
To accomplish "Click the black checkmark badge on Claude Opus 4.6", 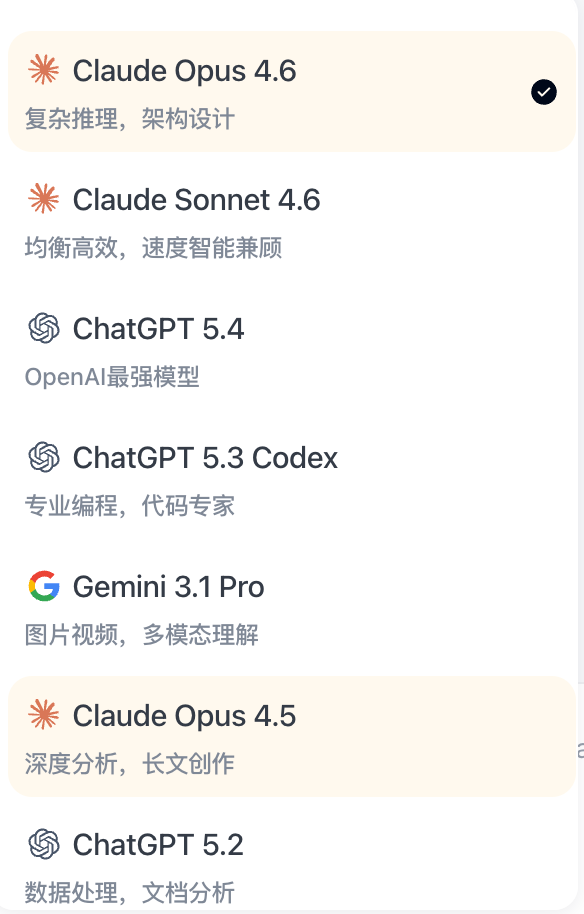I will [x=543, y=92].
